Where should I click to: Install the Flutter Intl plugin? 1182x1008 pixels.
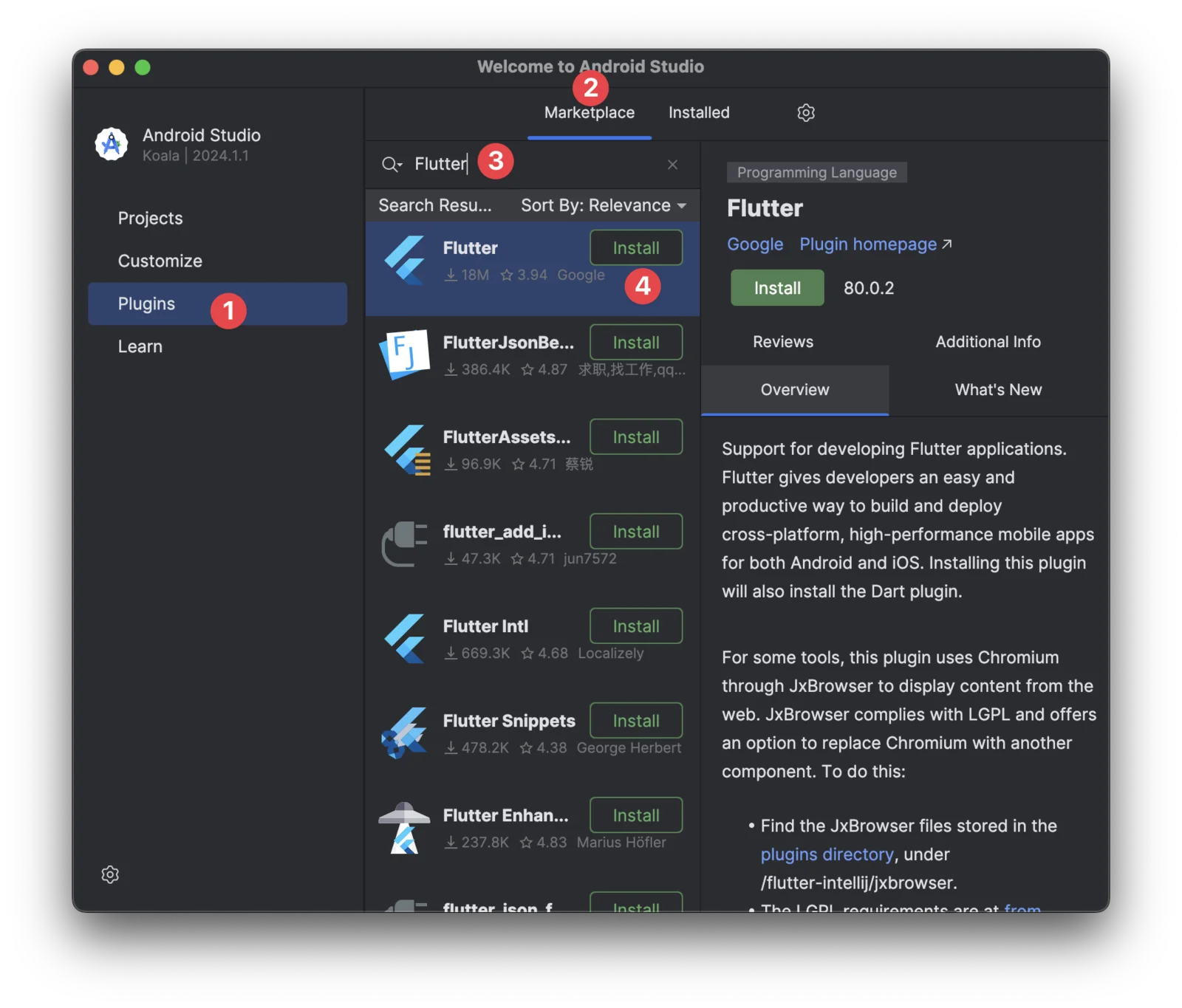tap(636, 626)
